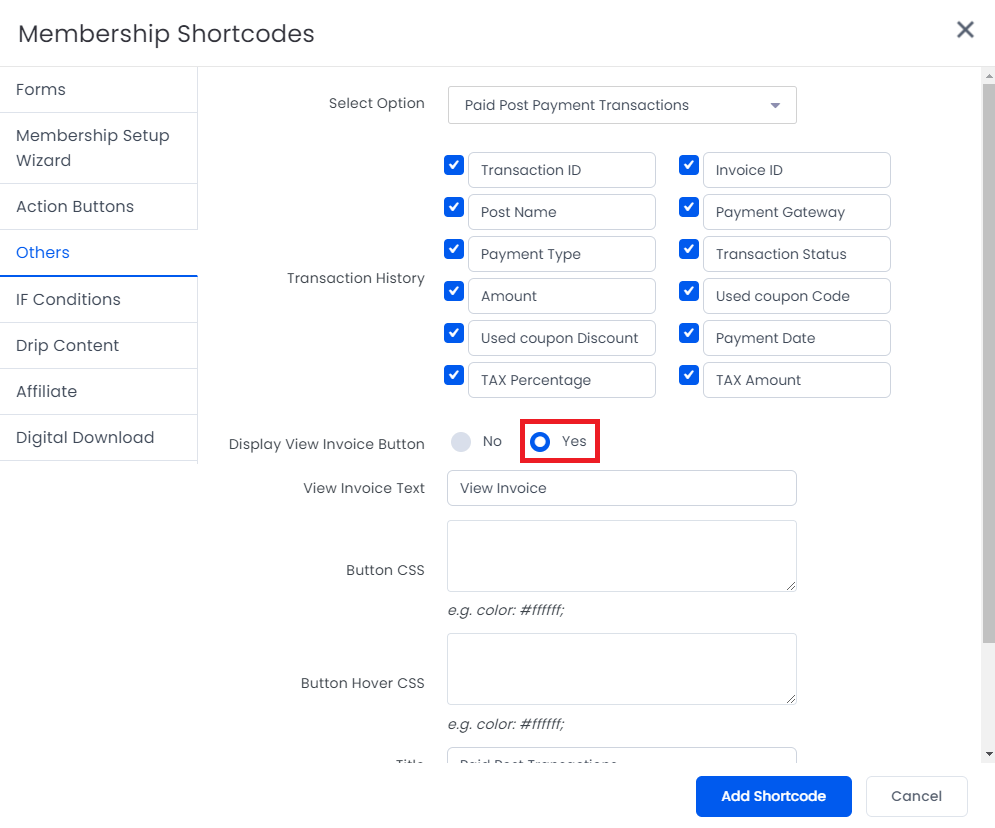Edit the Transaction ID label field
The height and width of the screenshot is (828, 995).
coord(562,170)
